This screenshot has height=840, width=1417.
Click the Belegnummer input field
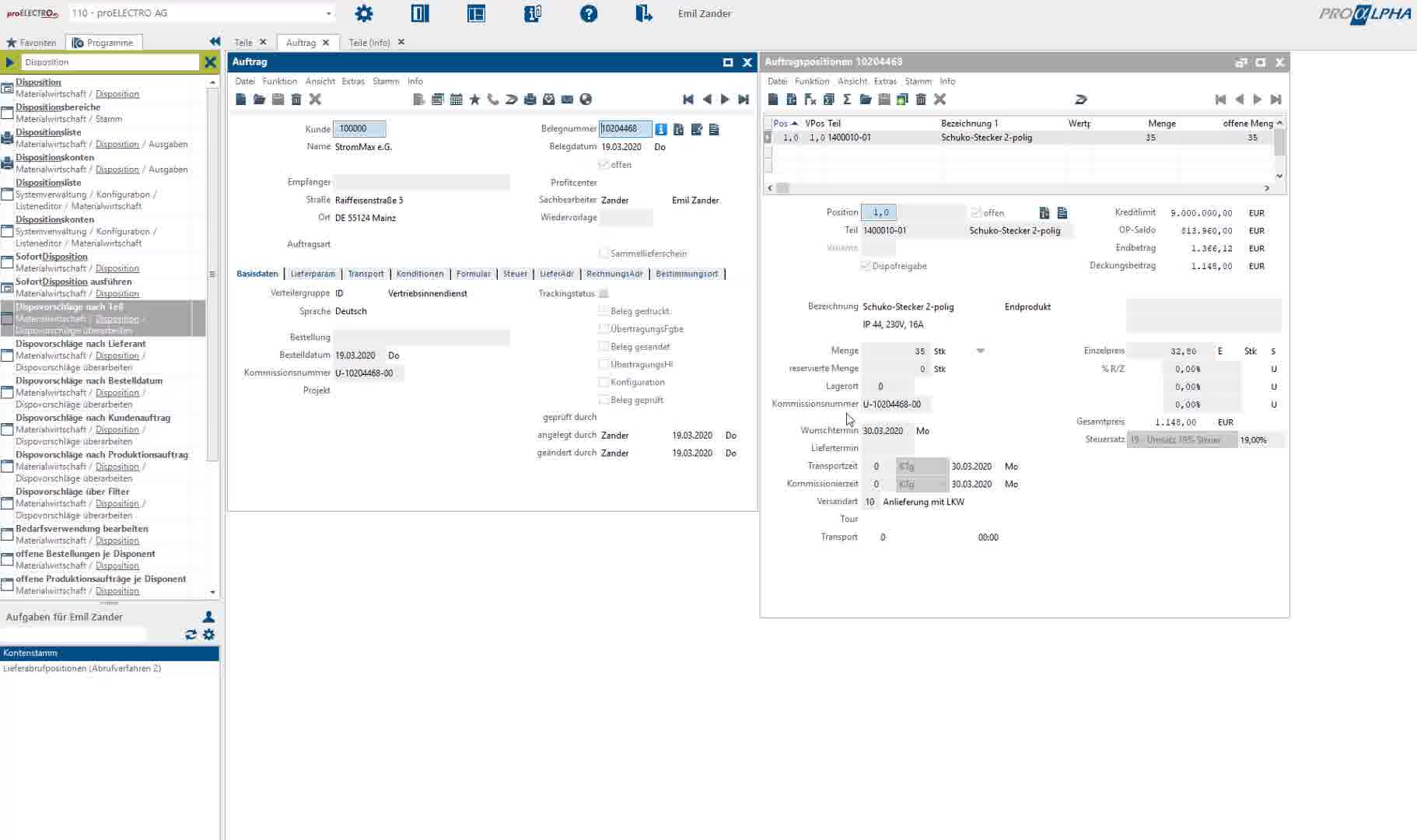(625, 129)
